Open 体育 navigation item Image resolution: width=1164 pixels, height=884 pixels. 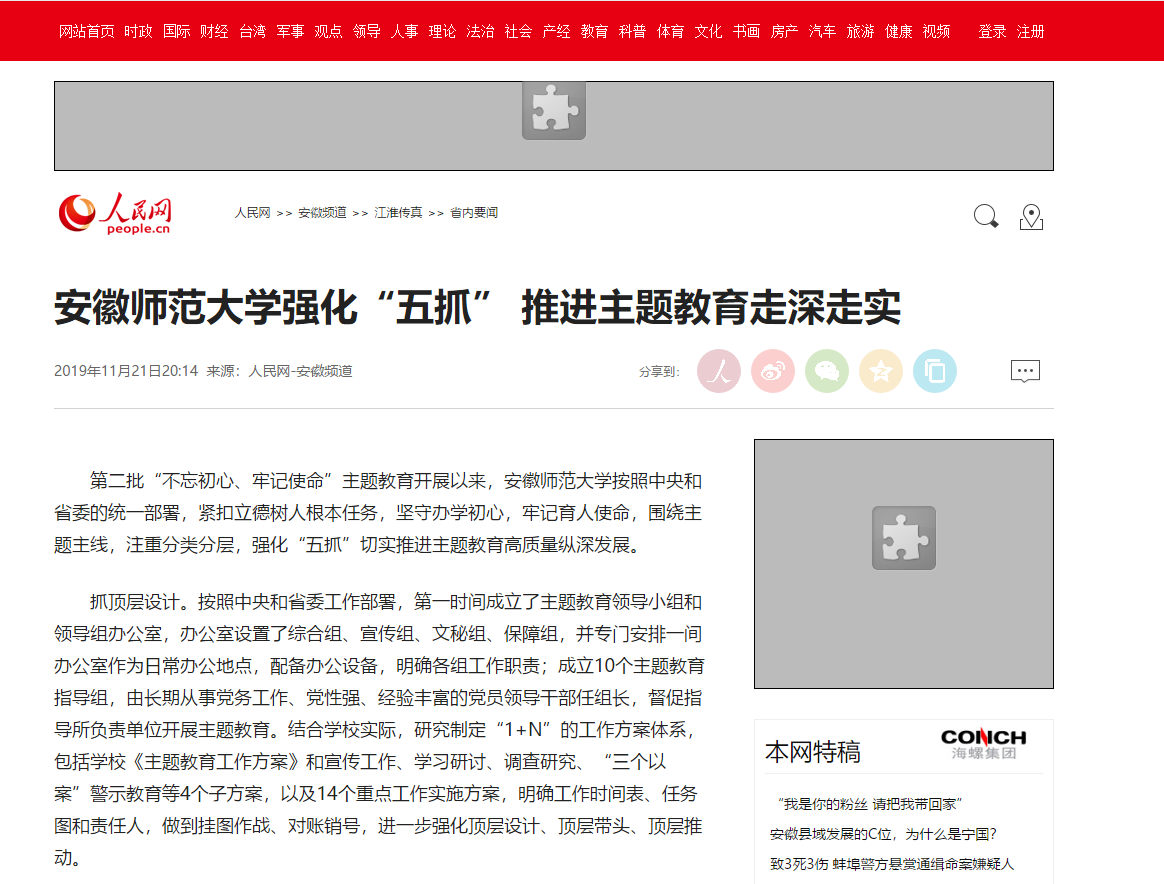(670, 31)
